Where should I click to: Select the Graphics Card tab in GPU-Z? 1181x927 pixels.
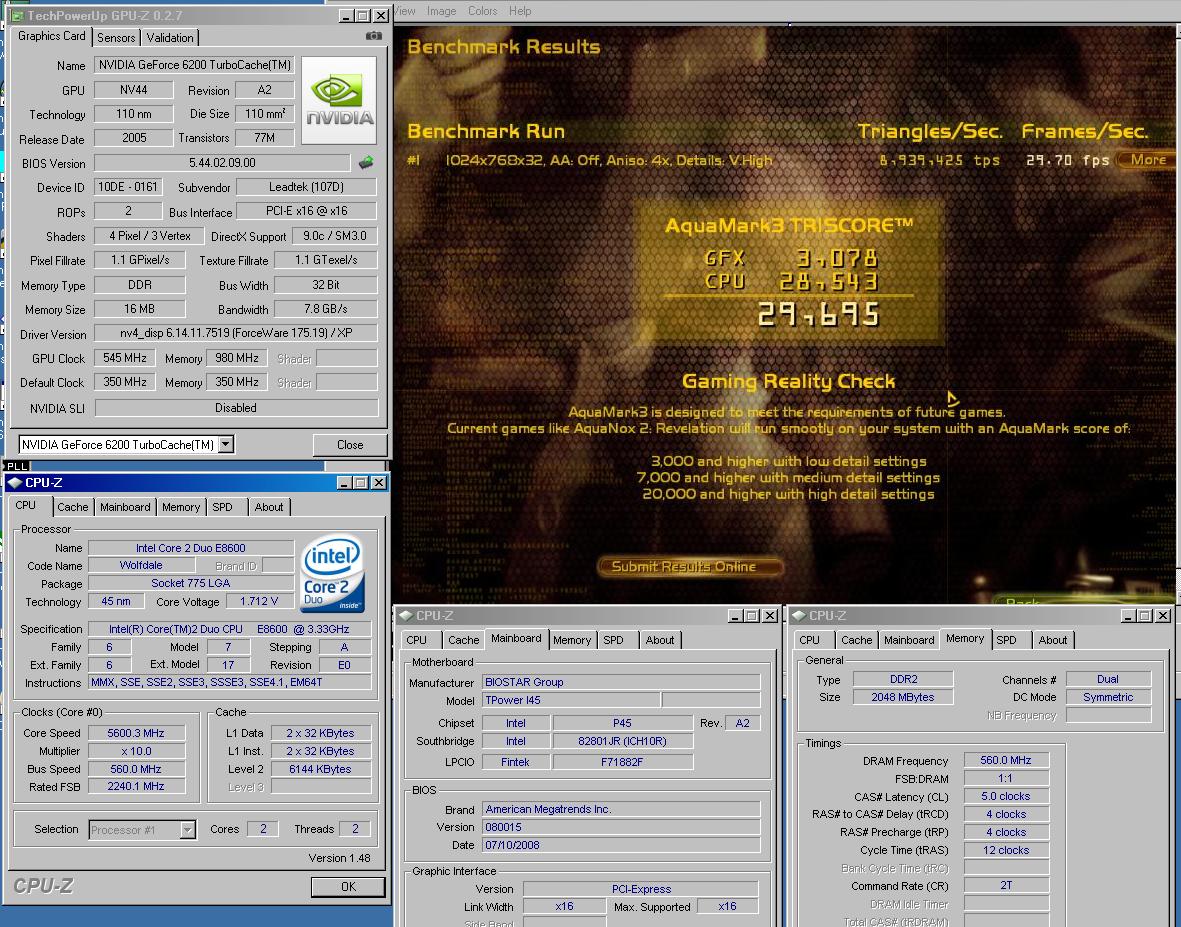point(51,36)
